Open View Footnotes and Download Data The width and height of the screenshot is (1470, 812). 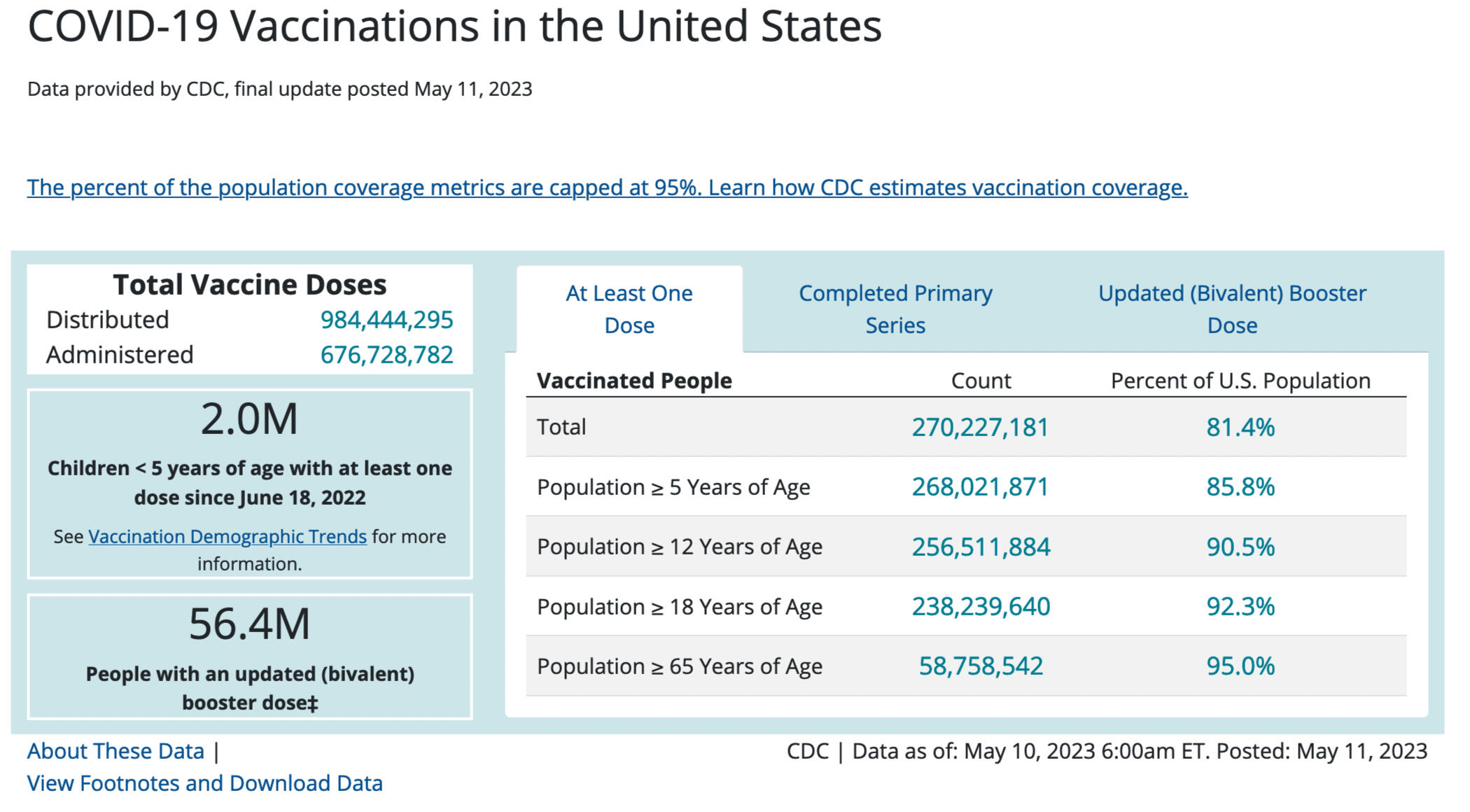[204, 783]
